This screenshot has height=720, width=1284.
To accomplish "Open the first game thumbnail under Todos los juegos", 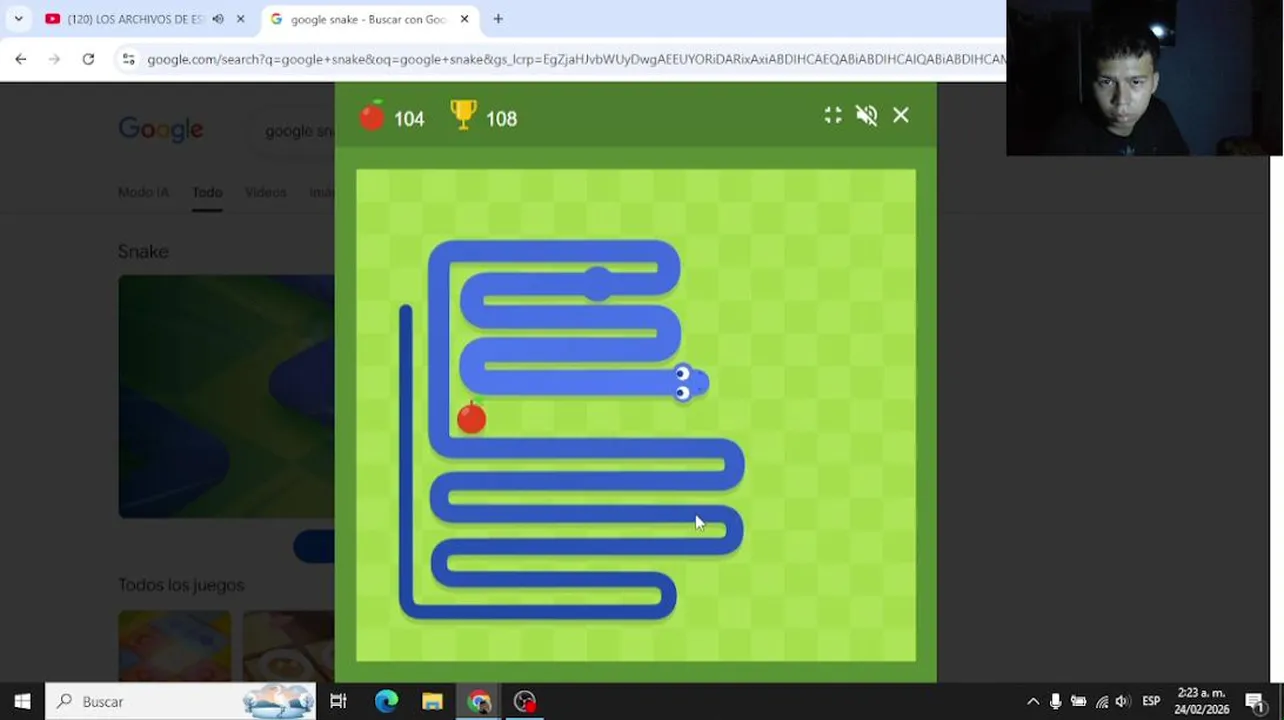I will click(174, 646).
